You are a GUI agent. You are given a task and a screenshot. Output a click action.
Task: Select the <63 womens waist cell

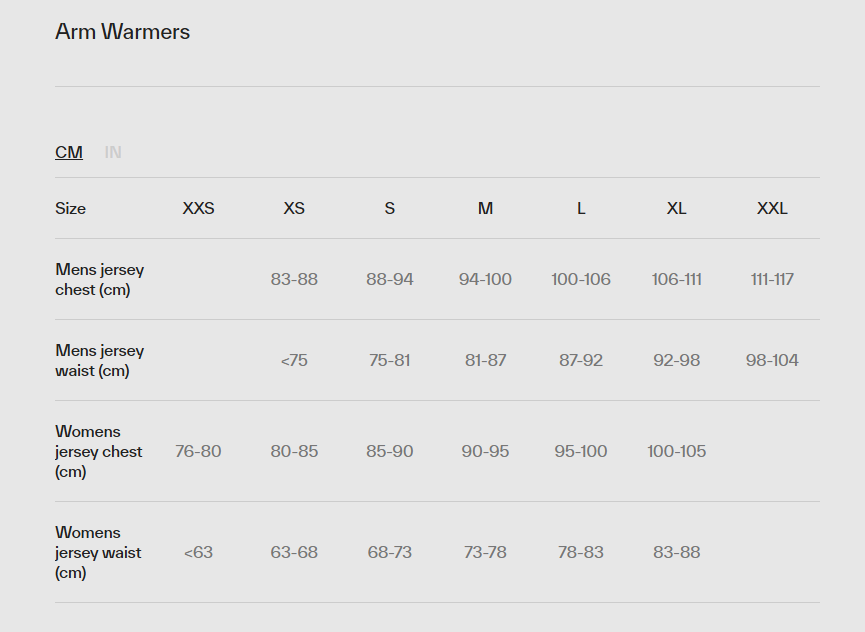click(x=198, y=552)
